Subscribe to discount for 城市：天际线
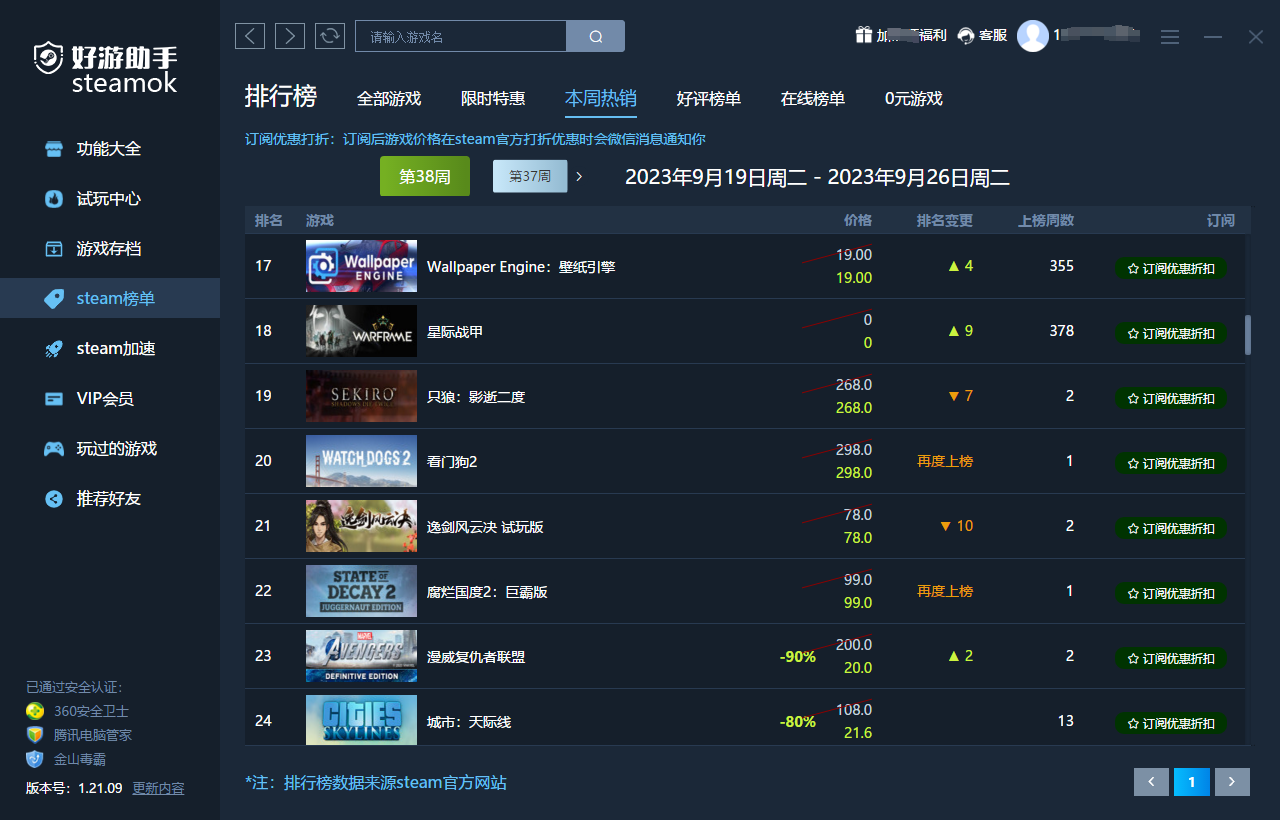Image resolution: width=1280 pixels, height=820 pixels. (x=1171, y=723)
